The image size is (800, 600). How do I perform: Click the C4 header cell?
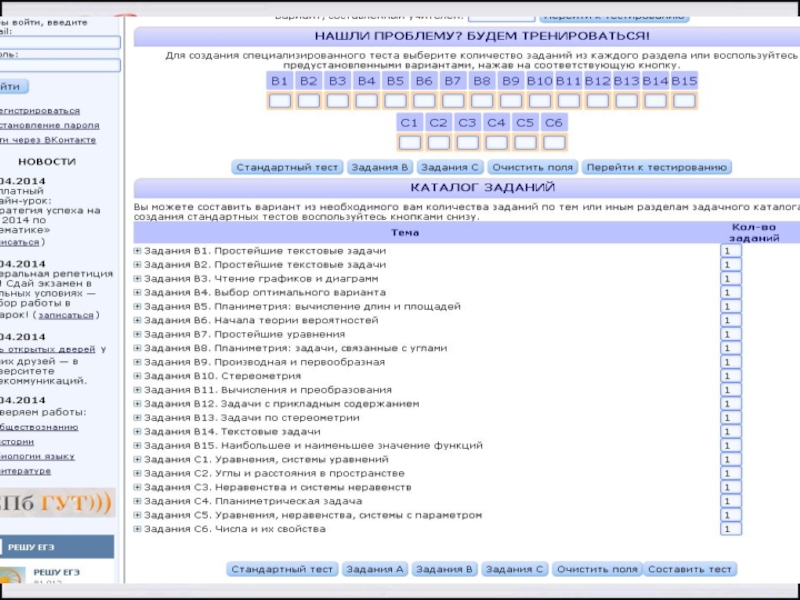(x=496, y=122)
